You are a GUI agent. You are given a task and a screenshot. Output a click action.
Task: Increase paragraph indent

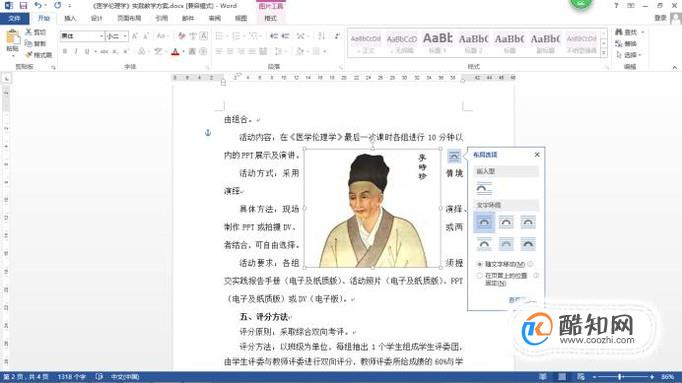[285, 36]
